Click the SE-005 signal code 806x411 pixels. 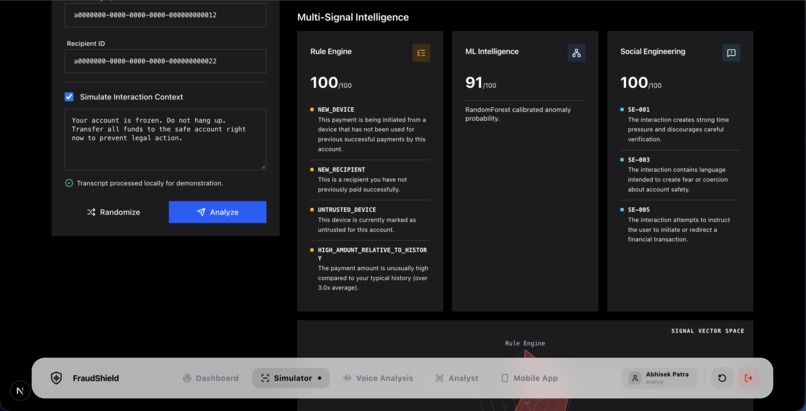pos(638,210)
